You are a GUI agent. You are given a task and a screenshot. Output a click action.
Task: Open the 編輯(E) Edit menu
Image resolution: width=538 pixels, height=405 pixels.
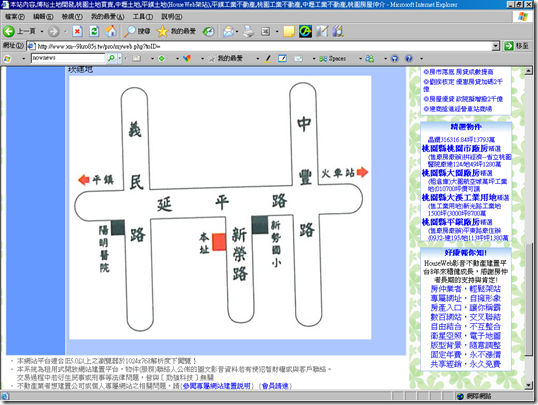43,16
